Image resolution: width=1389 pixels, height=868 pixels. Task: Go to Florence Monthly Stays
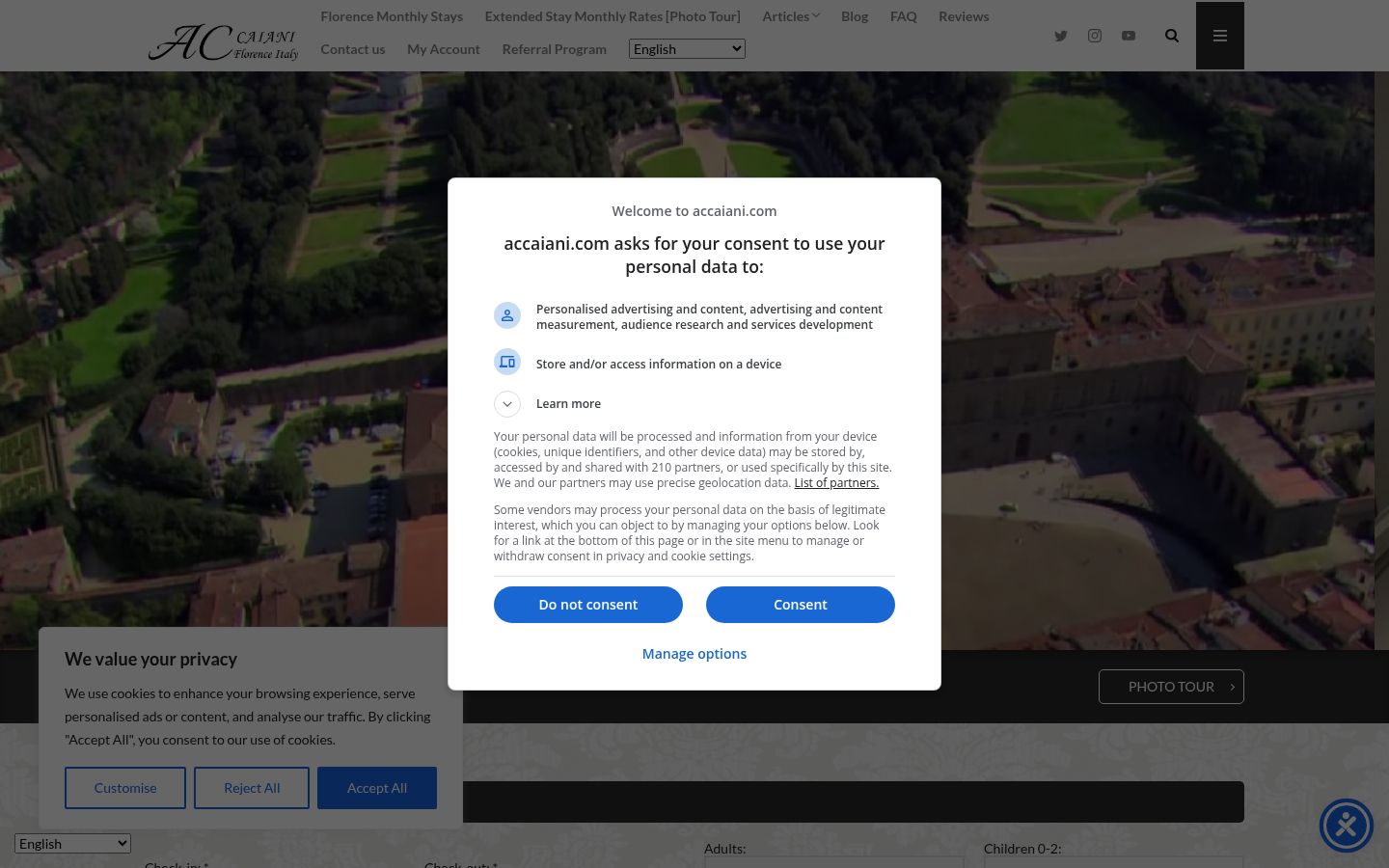coord(392,16)
